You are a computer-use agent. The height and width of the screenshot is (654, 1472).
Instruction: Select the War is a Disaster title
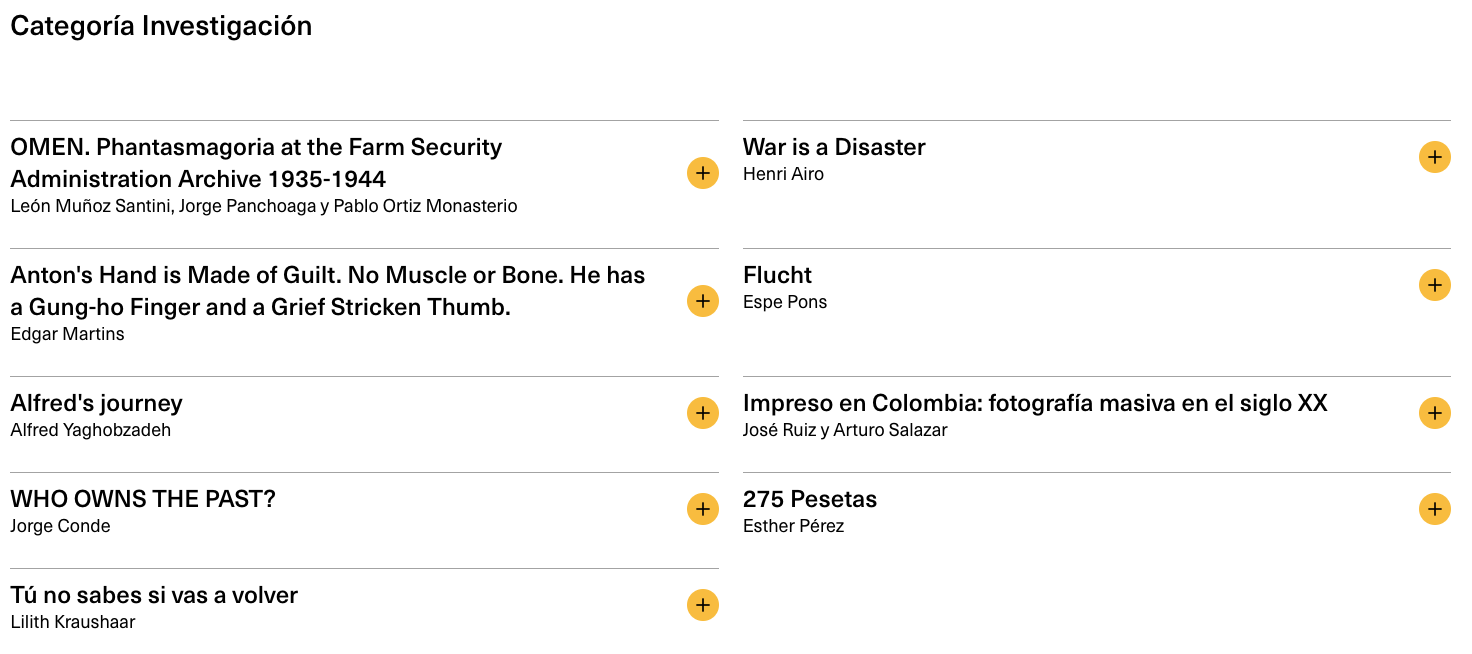(834, 147)
